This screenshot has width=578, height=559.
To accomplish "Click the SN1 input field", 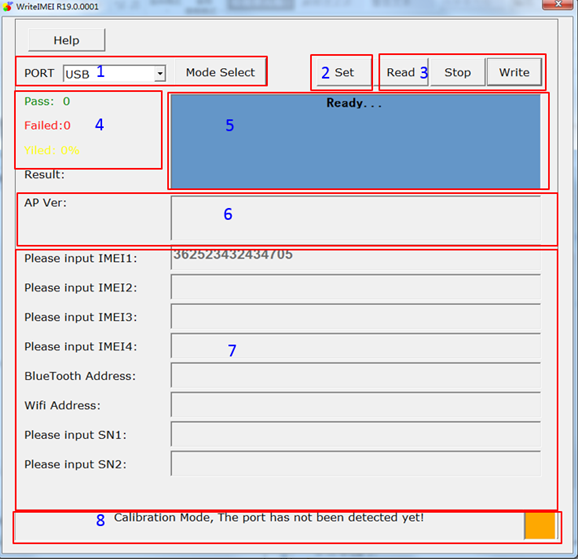I will (x=356, y=434).
